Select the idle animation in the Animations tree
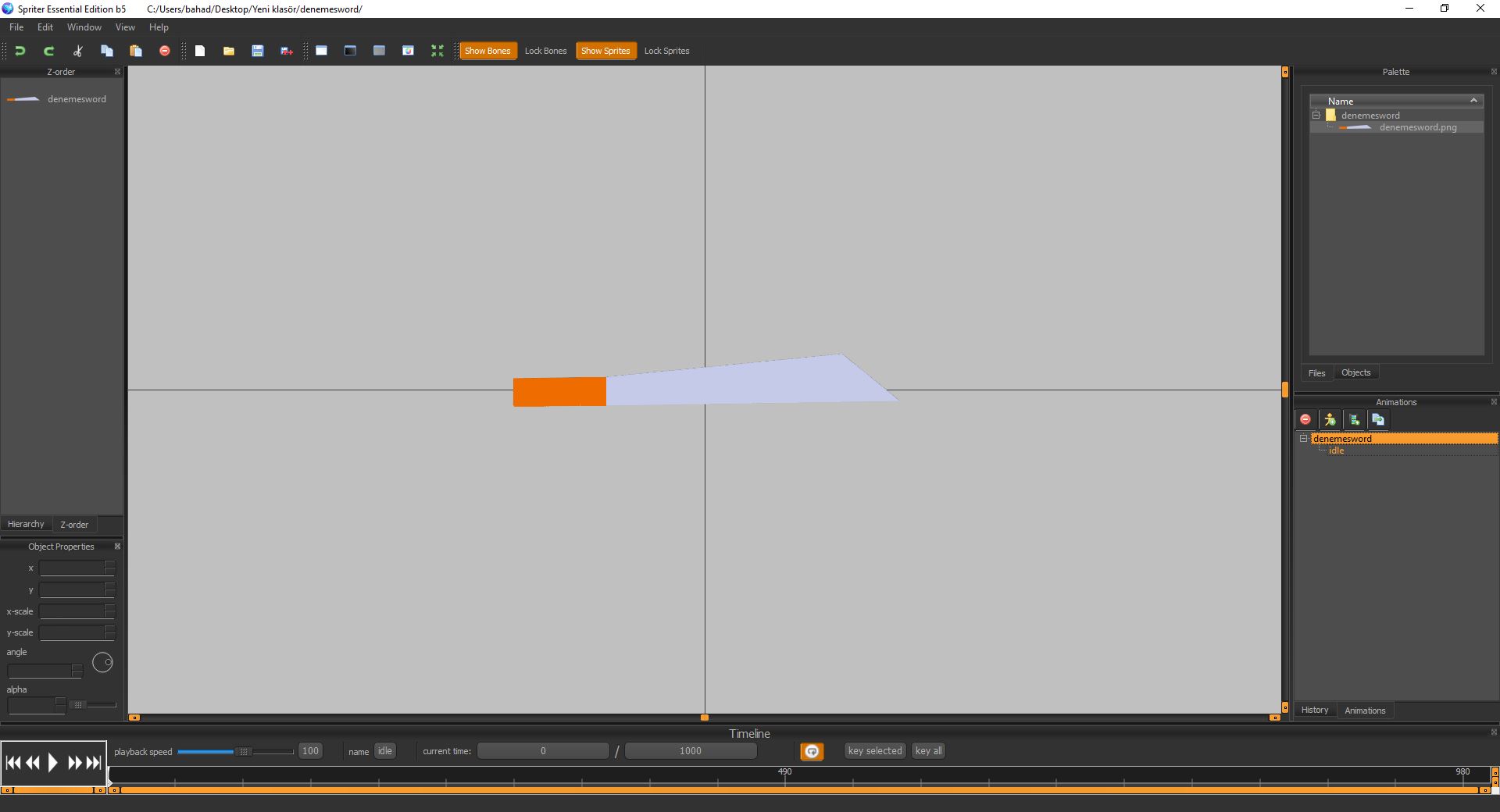 pyautogui.click(x=1336, y=451)
